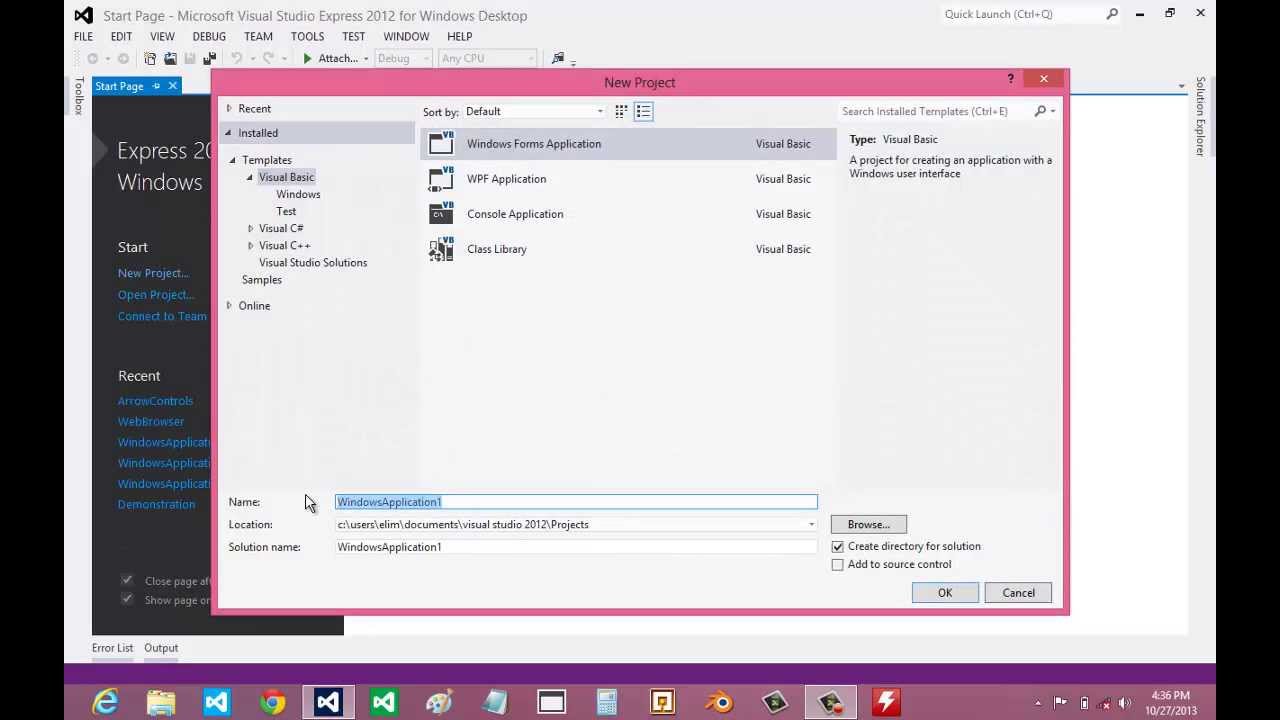The width and height of the screenshot is (1280, 720).
Task: Choose the WPF Application template icon
Action: click(x=441, y=179)
